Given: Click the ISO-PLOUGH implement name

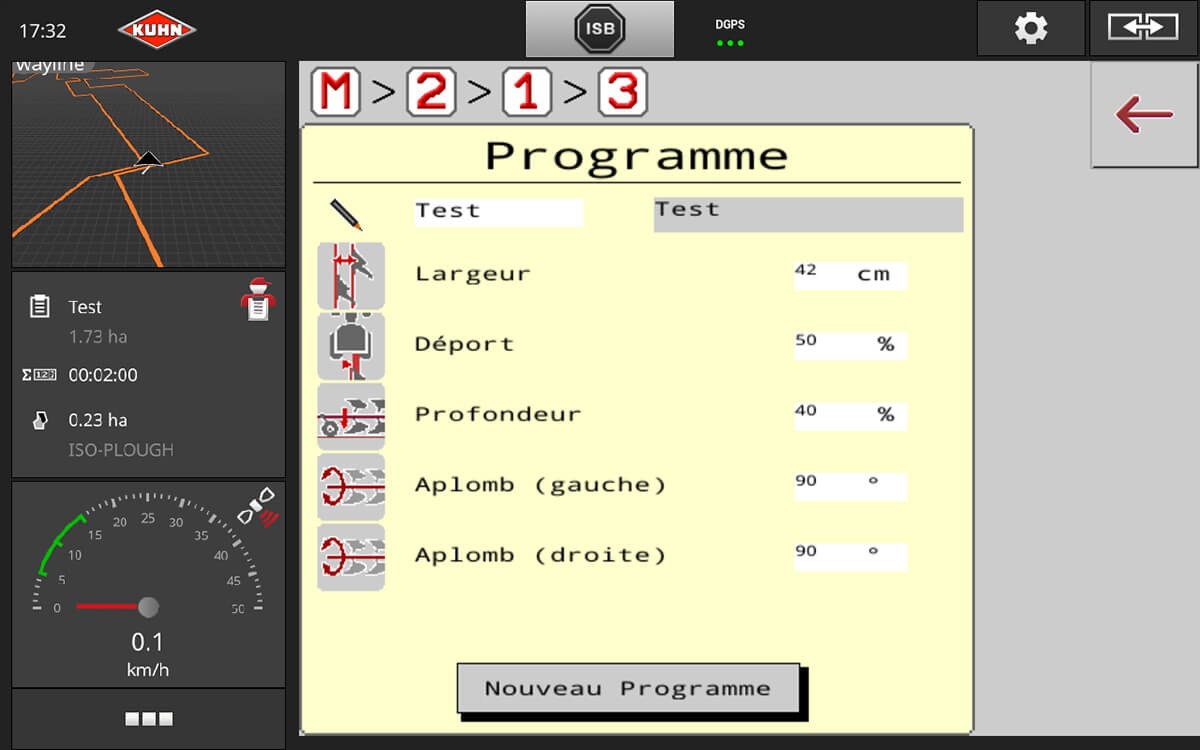Looking at the screenshot, I should pos(121,450).
